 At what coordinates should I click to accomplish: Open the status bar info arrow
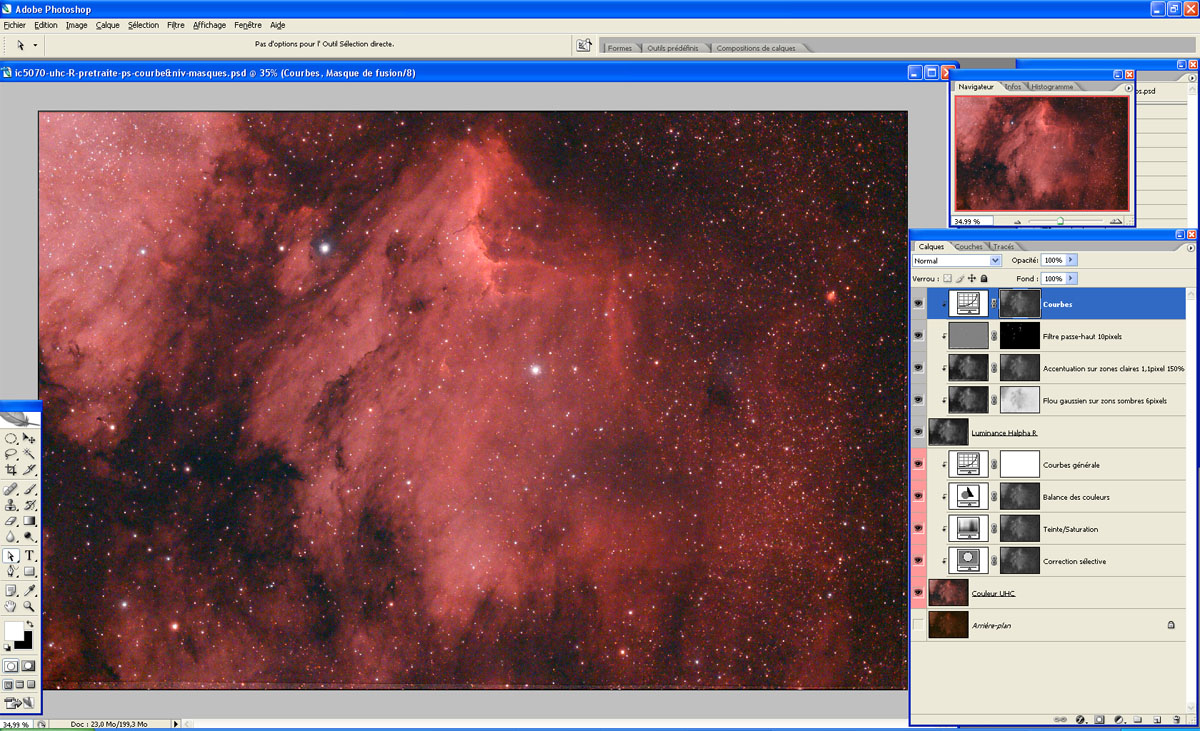[176, 723]
